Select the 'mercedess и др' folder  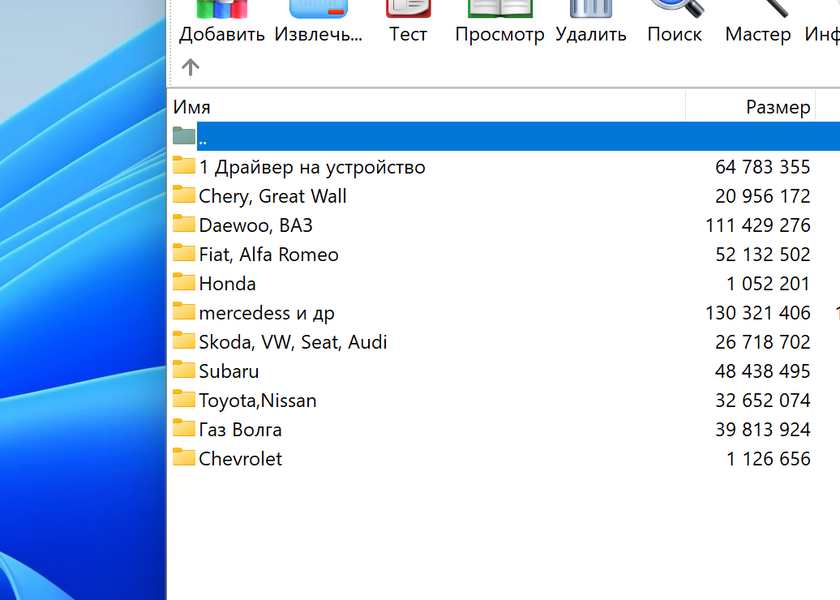(267, 313)
